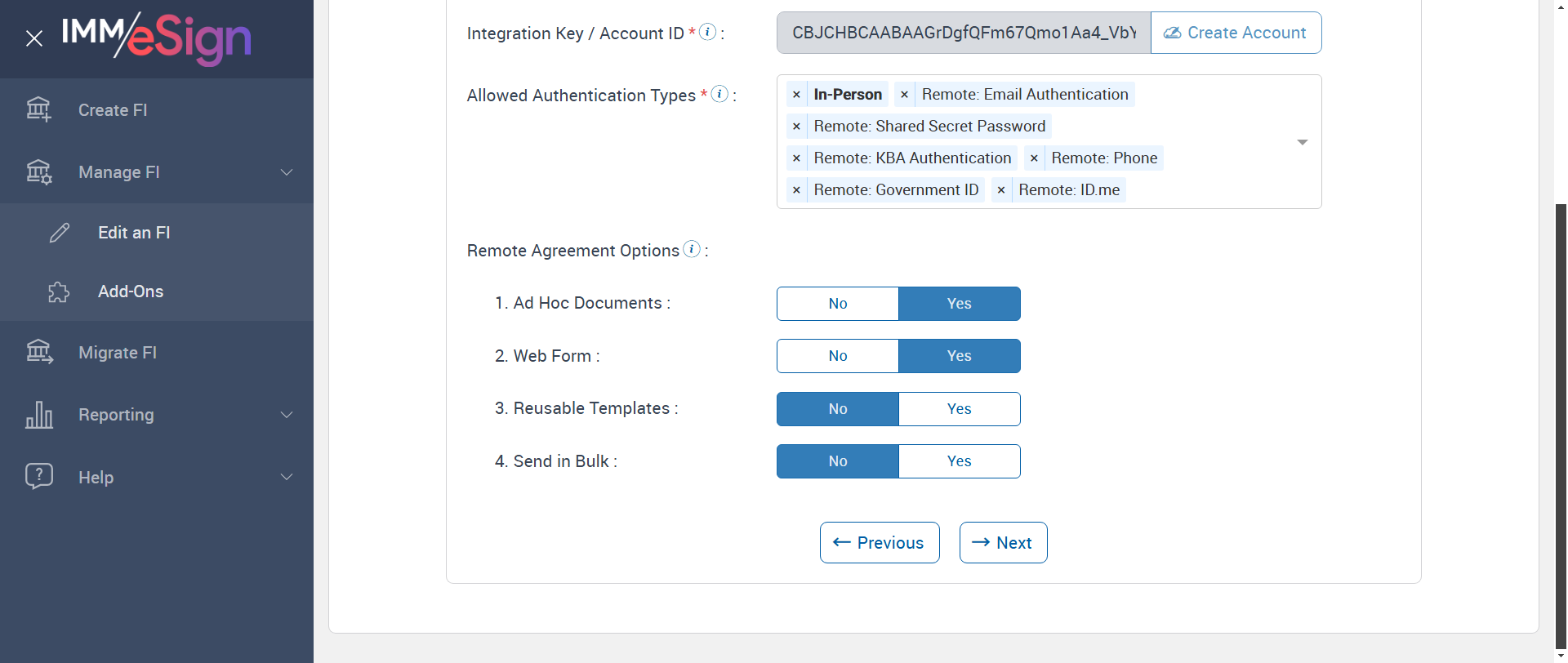Show info for Allowed Authentication Types
This screenshot has width=1568, height=663.
pyautogui.click(x=719, y=94)
